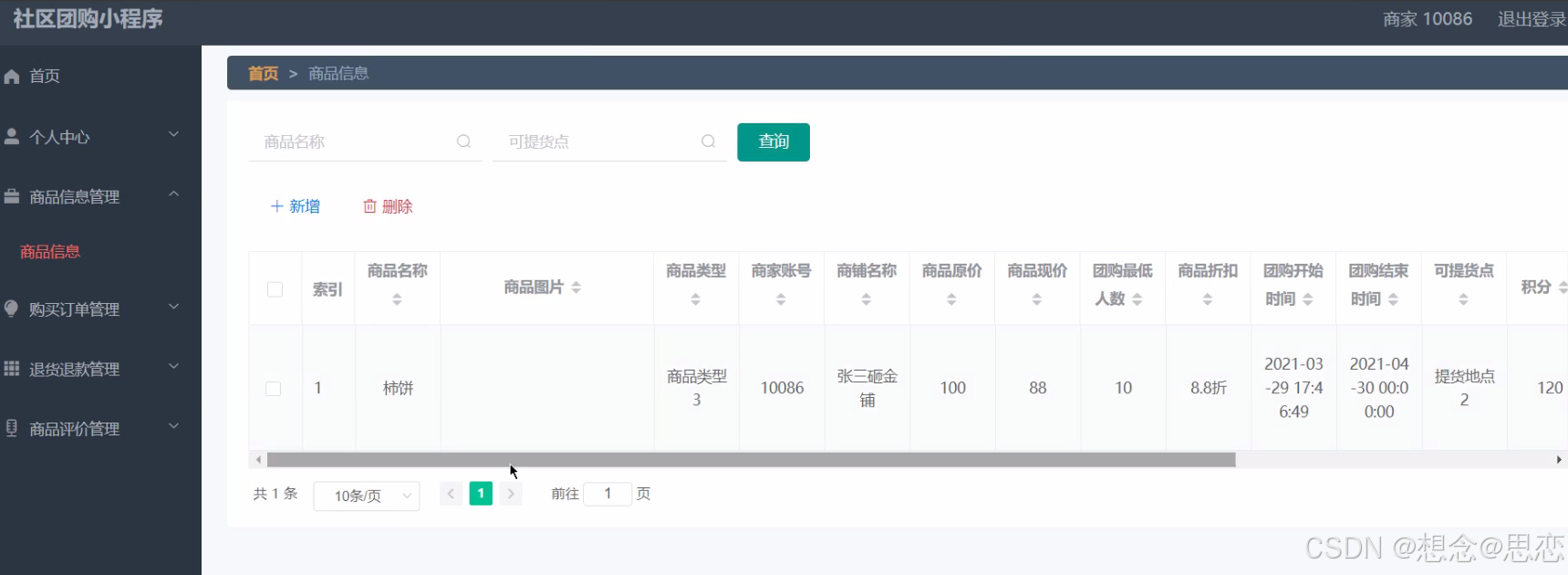Image resolution: width=1568 pixels, height=575 pixels.
Task: Go to previous page arrow
Action: [x=451, y=494]
